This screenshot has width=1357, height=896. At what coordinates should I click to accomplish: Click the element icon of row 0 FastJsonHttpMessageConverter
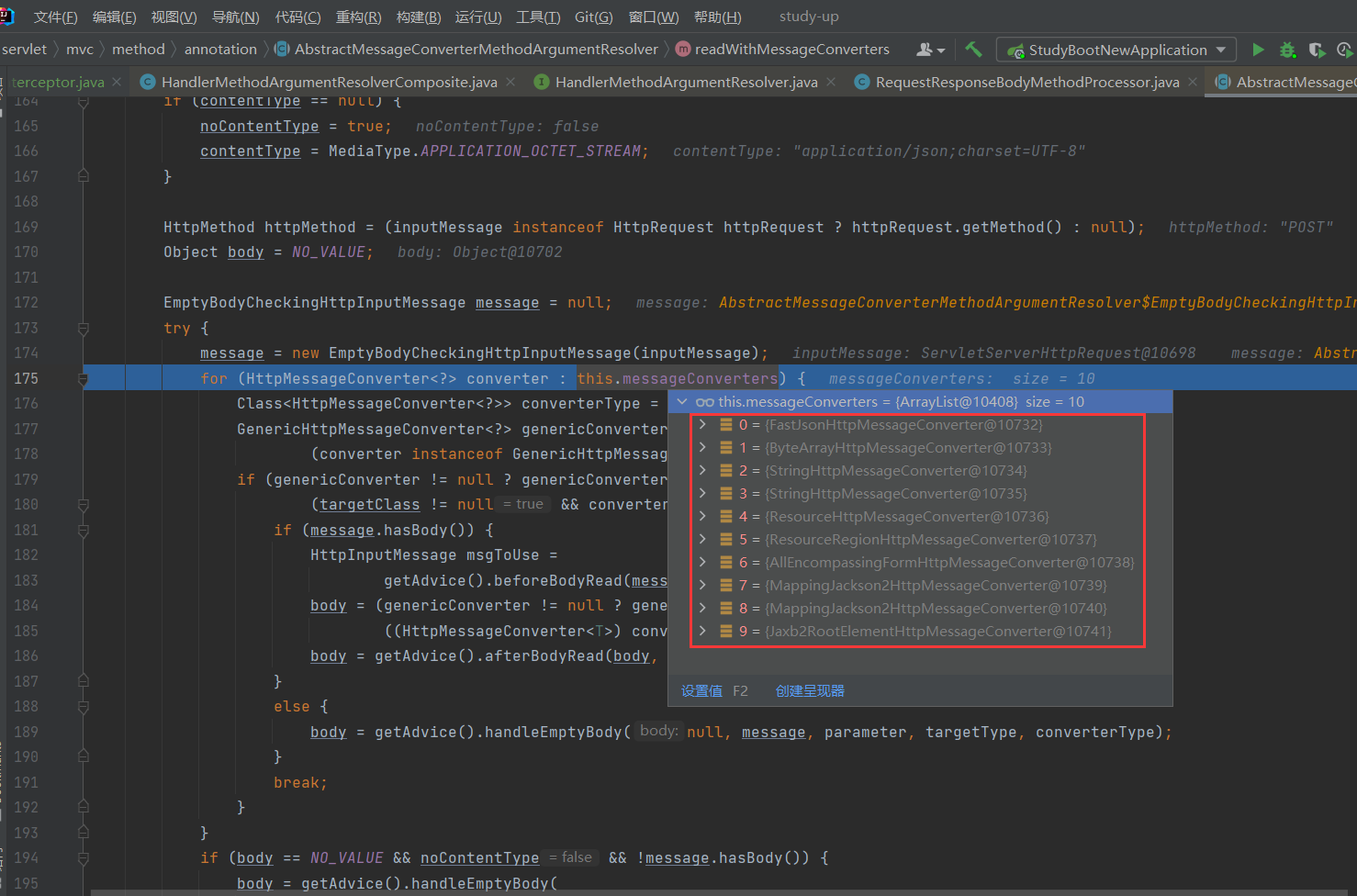(726, 425)
